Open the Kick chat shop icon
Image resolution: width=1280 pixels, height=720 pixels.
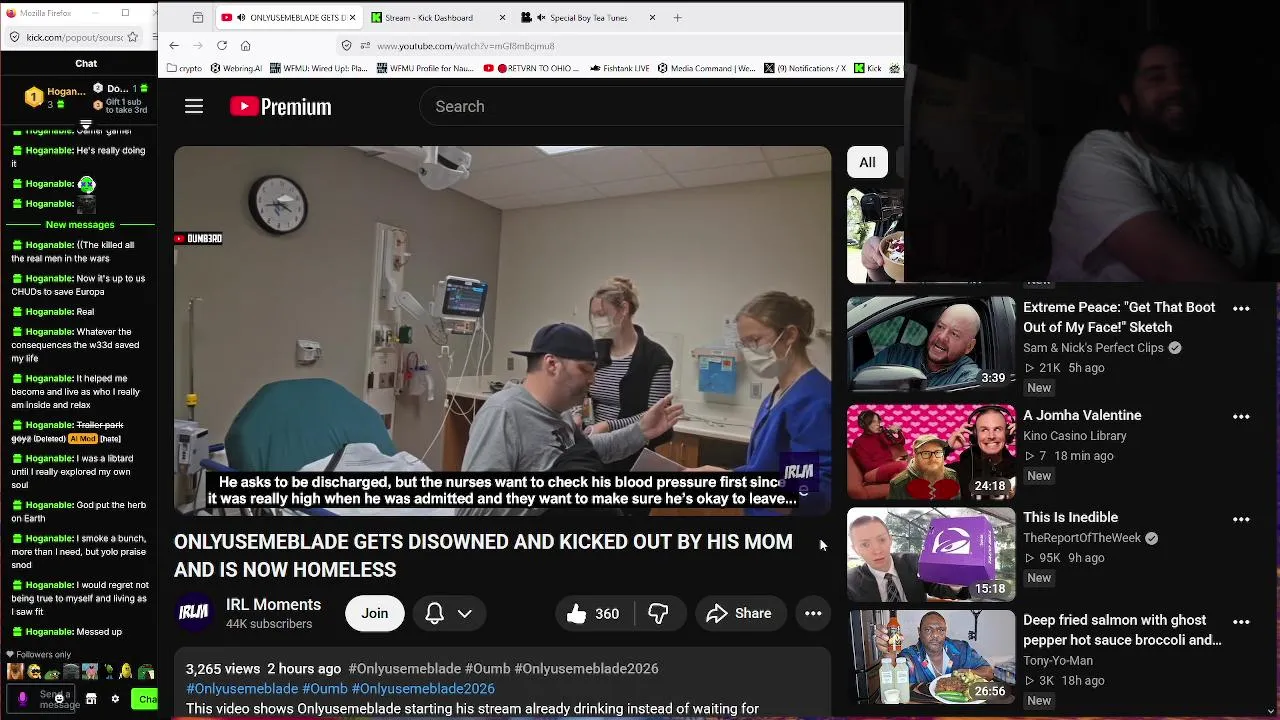91,699
